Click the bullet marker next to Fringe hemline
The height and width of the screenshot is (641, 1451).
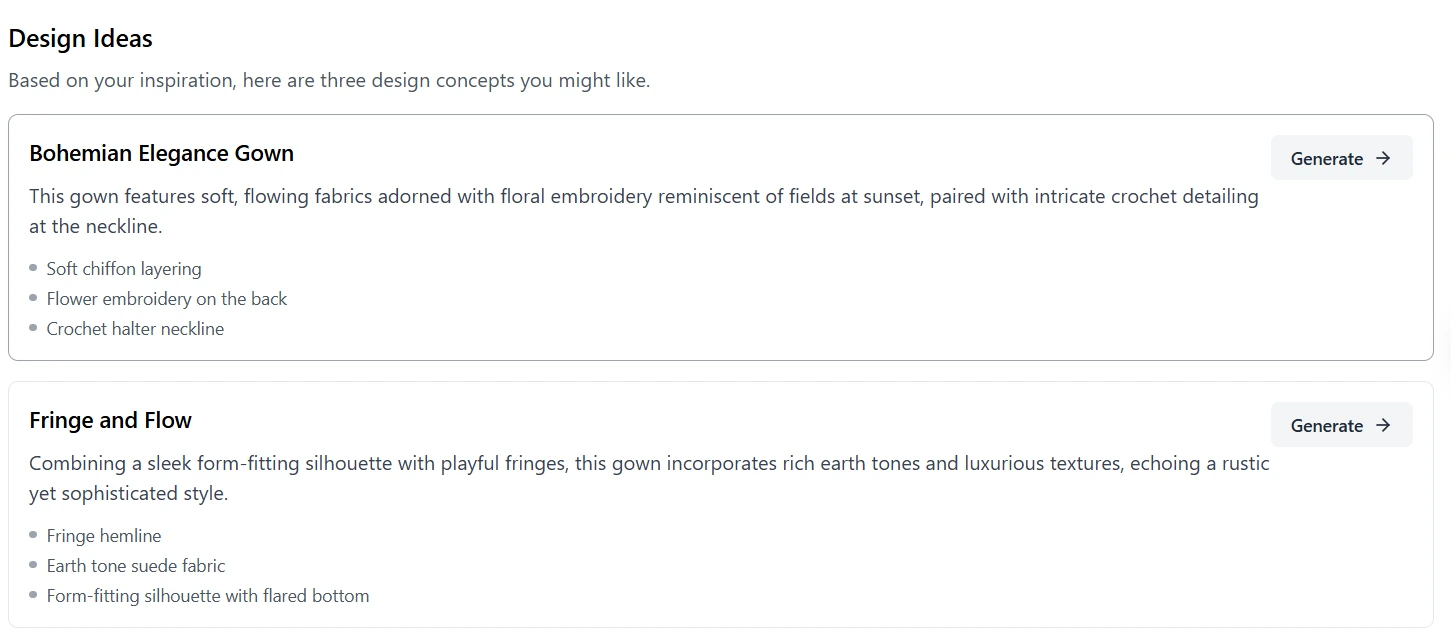pyautogui.click(x=35, y=535)
